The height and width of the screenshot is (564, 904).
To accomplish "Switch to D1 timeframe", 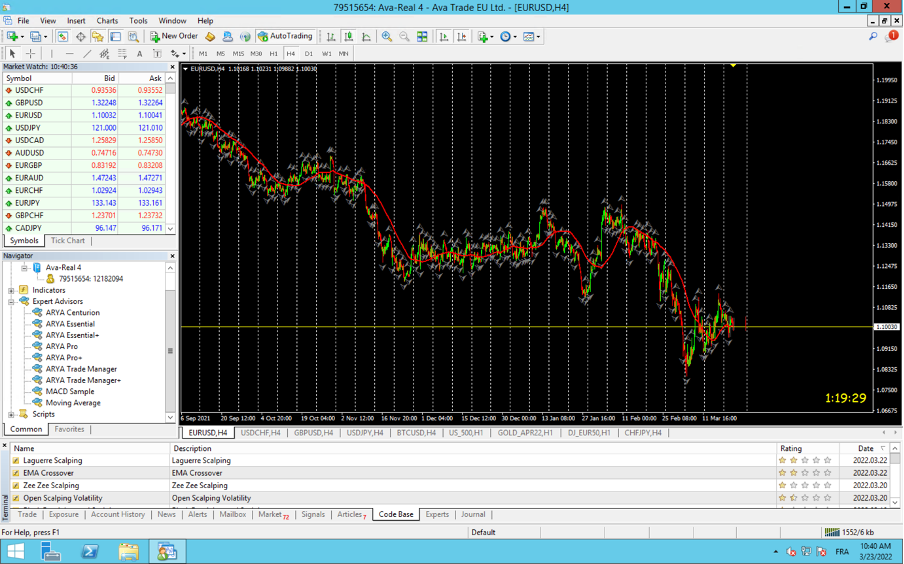I will [x=308, y=54].
